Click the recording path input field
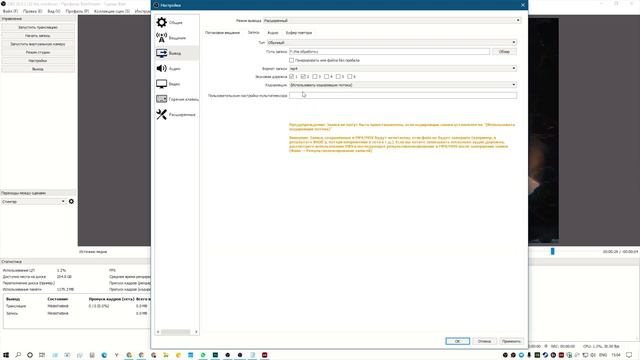This screenshot has height=360, width=640. (389, 52)
